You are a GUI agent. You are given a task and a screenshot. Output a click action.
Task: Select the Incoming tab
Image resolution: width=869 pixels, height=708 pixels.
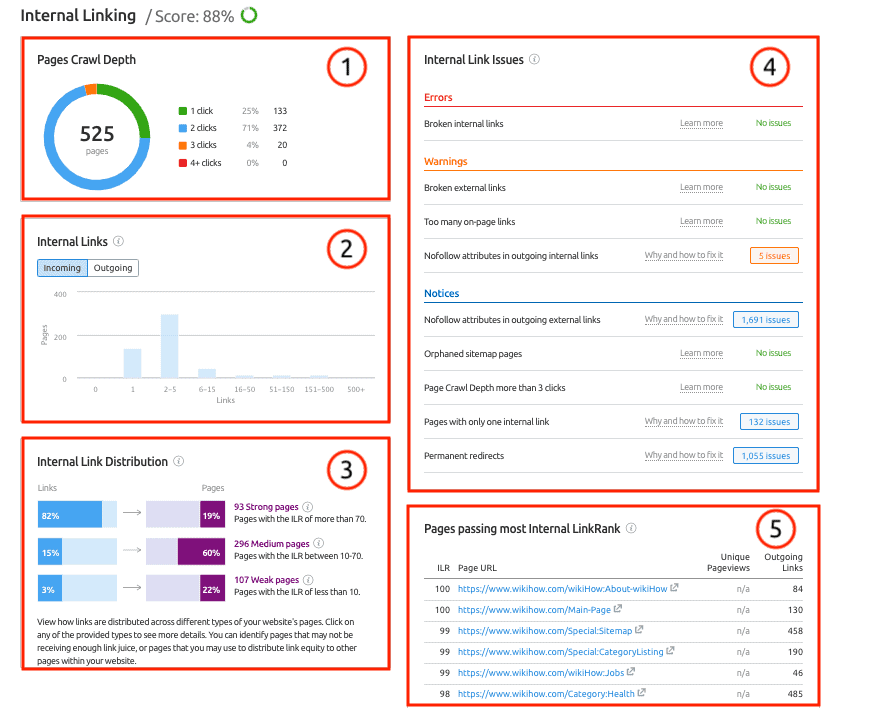[x=61, y=267]
